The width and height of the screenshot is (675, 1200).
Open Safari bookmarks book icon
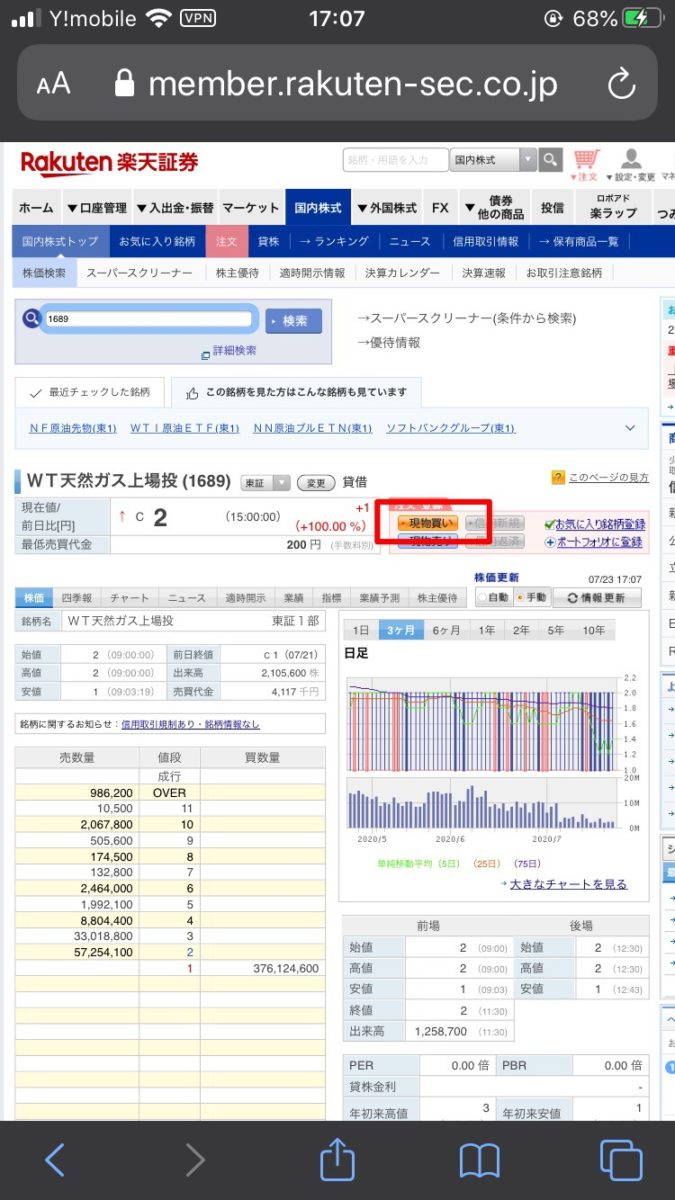[480, 1161]
